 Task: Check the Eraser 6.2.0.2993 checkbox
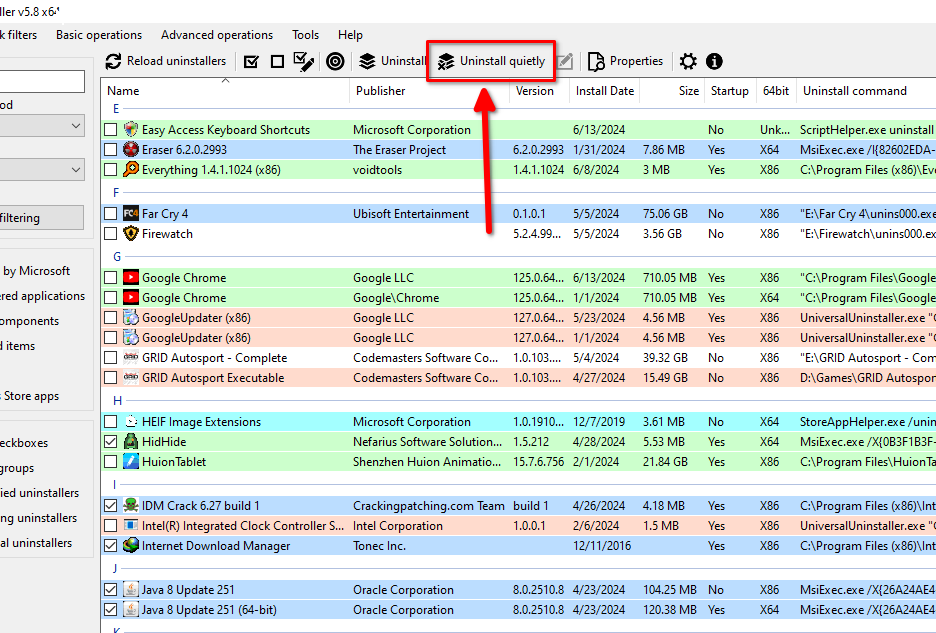point(110,149)
